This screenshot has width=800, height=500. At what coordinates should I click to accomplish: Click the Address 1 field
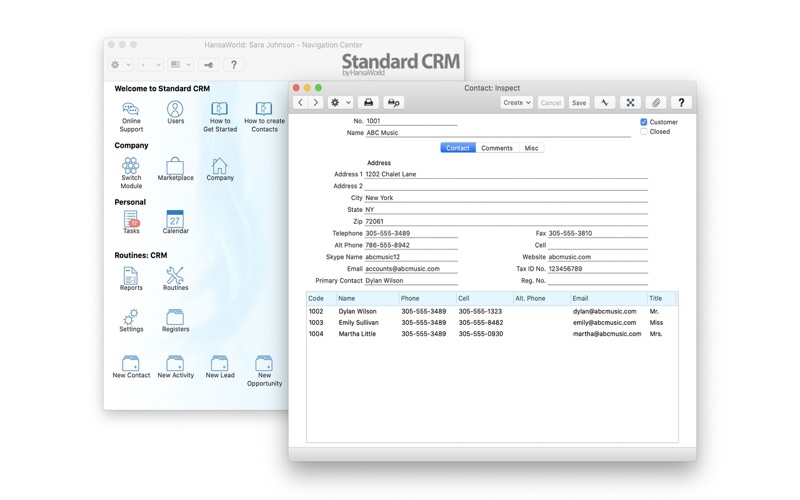coord(506,174)
